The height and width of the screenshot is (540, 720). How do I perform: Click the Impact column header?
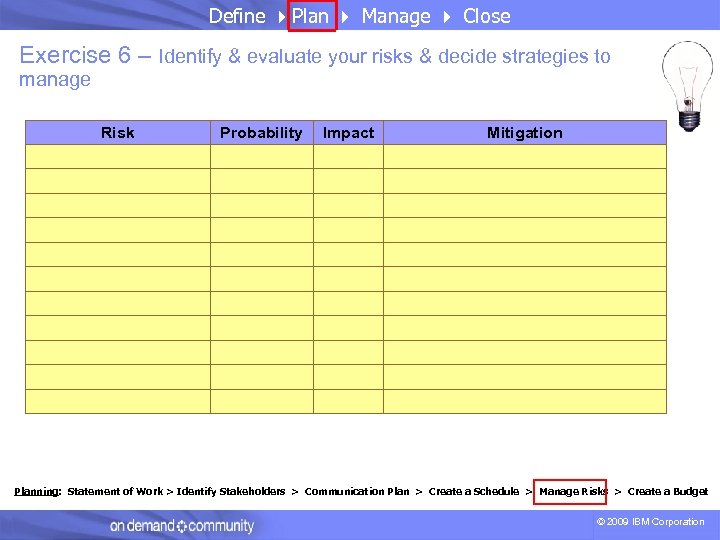tap(348, 133)
